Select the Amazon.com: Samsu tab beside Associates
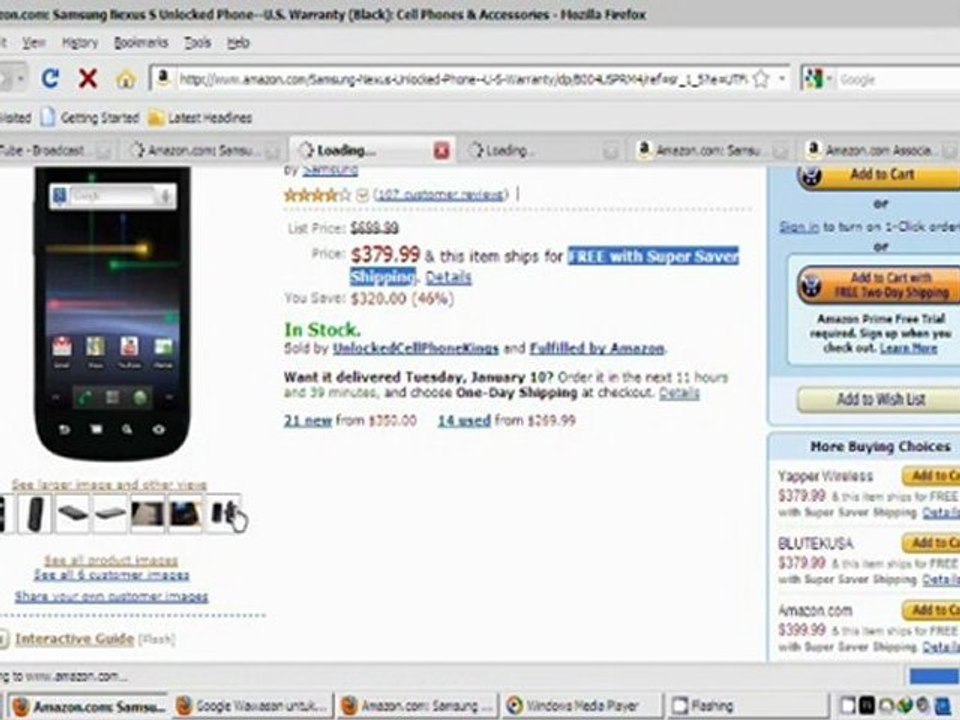Viewport: 960px width, 720px height. click(x=710, y=150)
